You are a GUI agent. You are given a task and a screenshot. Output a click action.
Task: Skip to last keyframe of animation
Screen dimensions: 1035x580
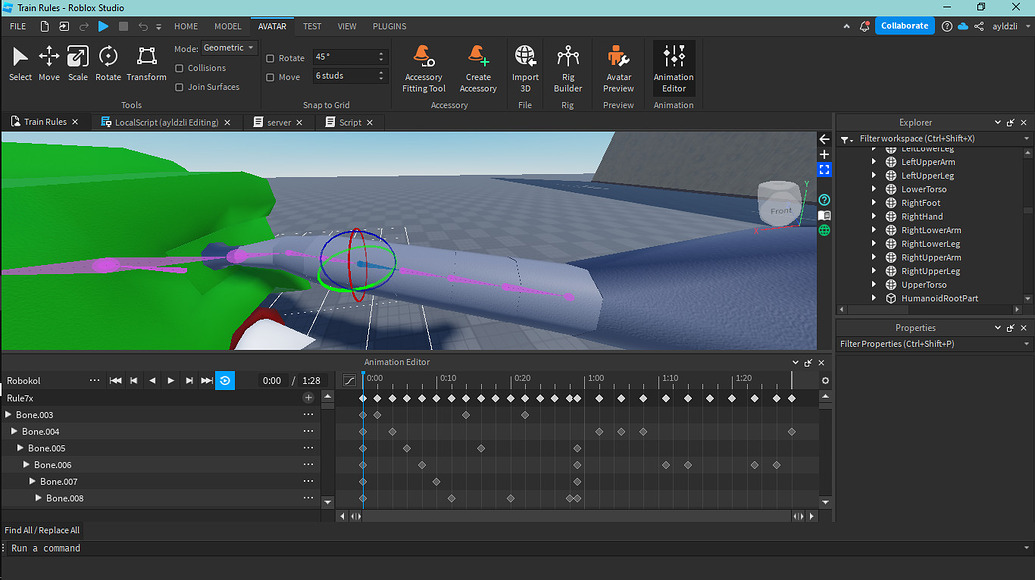click(207, 381)
